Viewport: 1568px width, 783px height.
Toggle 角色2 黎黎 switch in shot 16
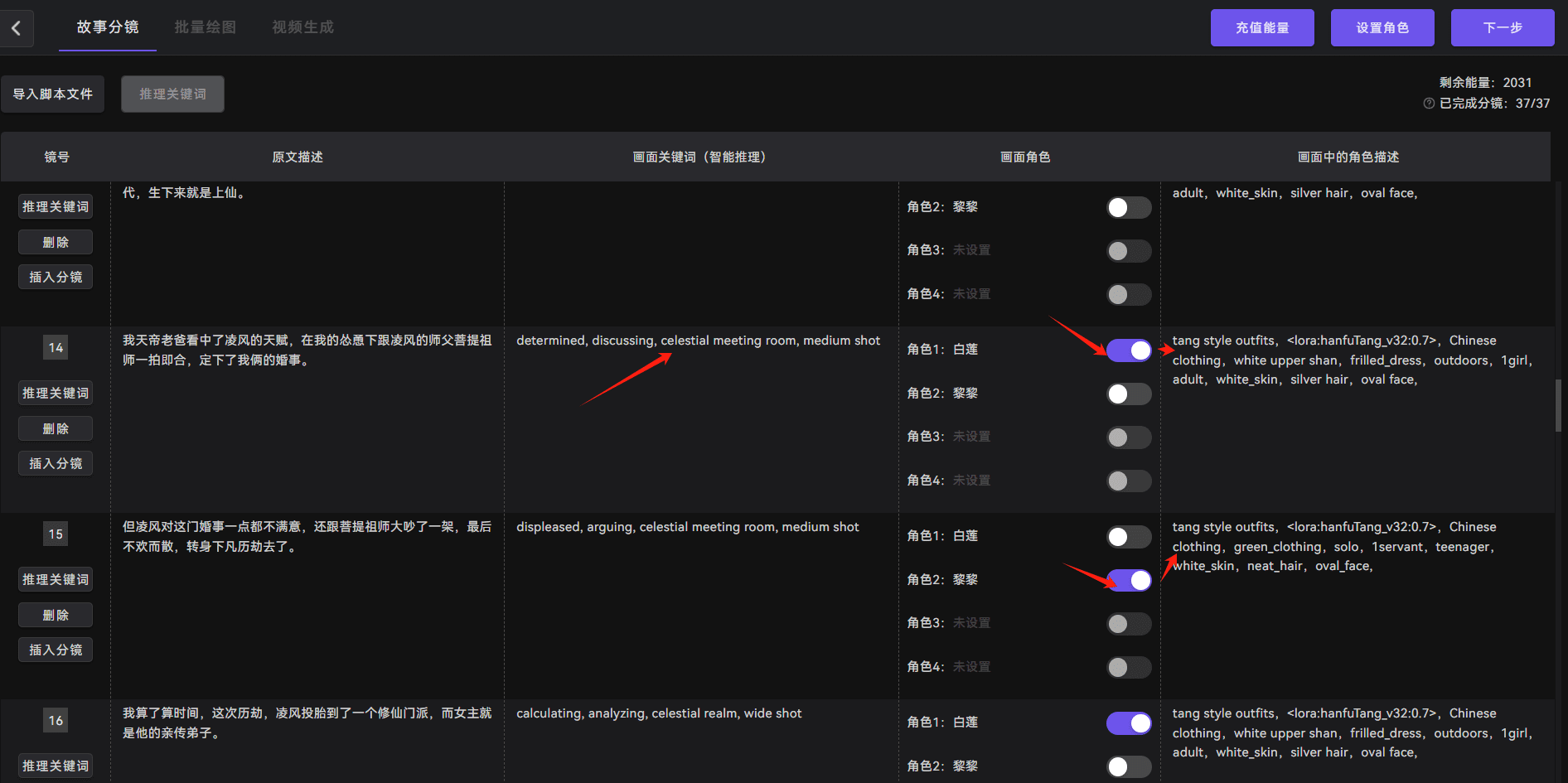click(x=1129, y=766)
